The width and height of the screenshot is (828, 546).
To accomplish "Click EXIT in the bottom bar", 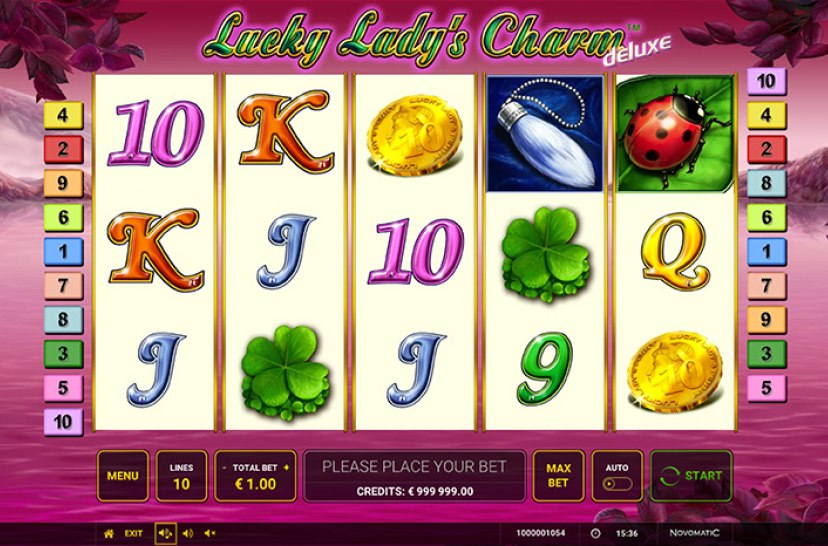I will pyautogui.click(x=133, y=533).
